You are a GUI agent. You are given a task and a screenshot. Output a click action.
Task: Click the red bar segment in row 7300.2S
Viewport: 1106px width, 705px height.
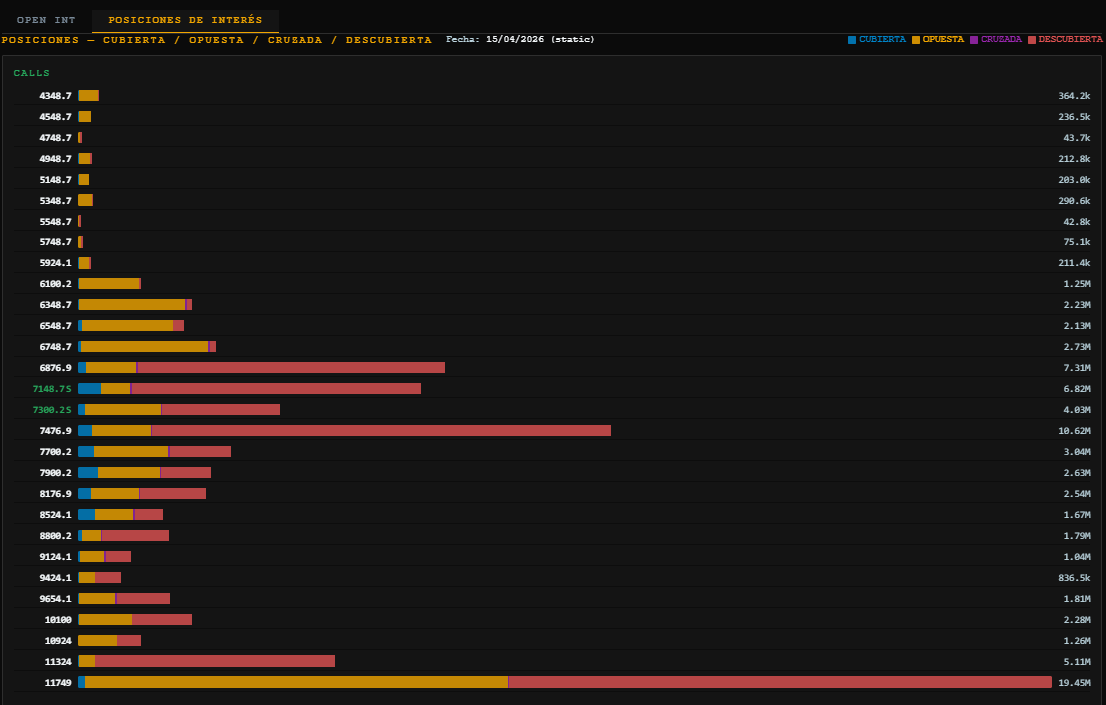(221, 410)
